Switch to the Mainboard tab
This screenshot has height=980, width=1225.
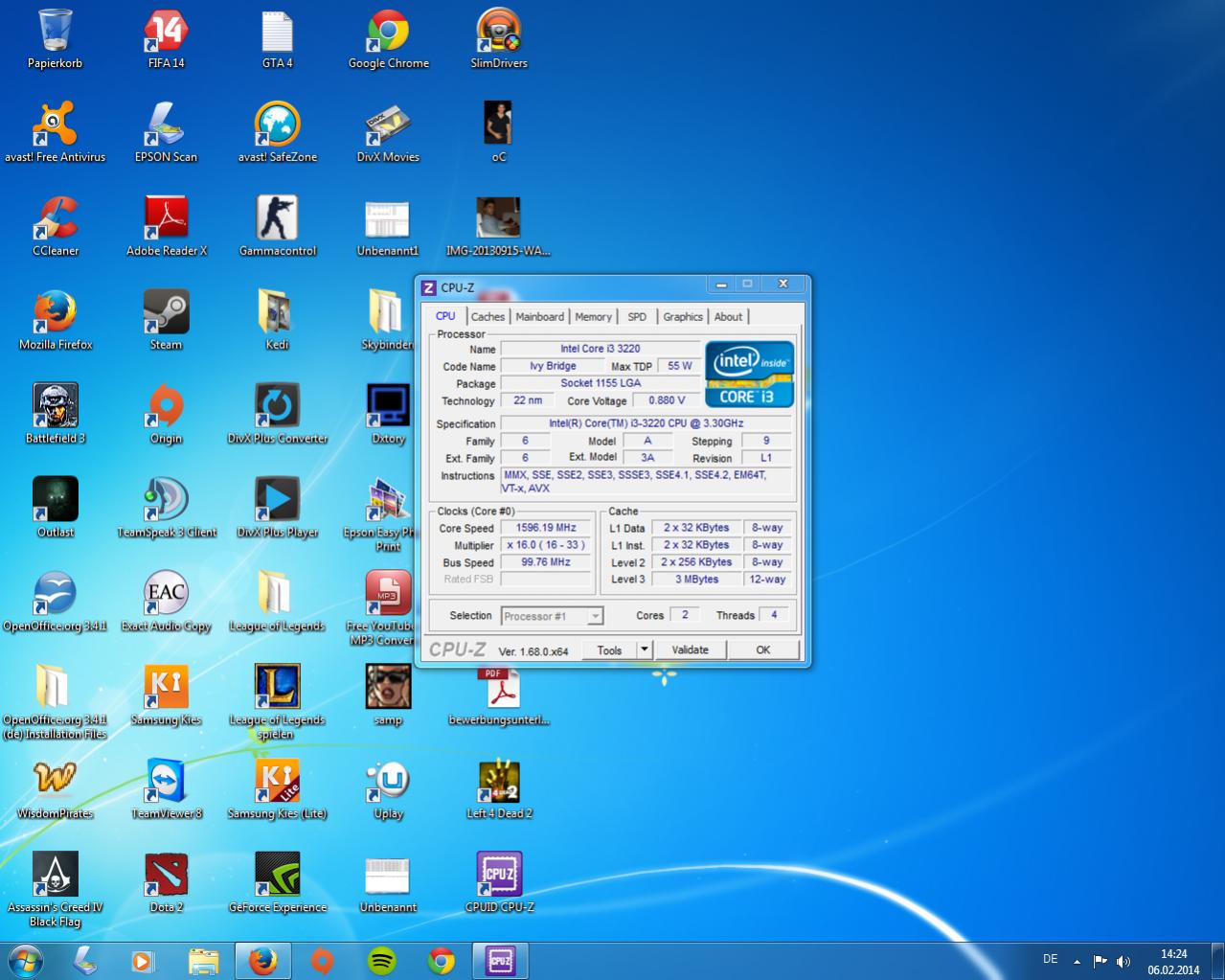(x=539, y=317)
